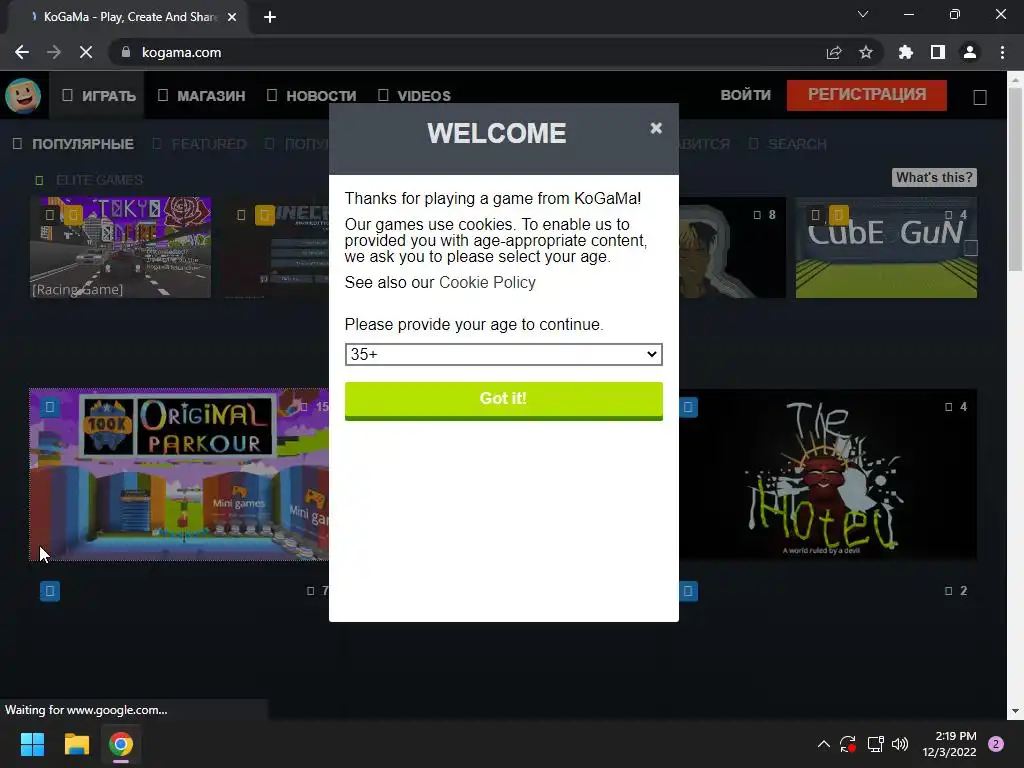Go back in browser history
The width and height of the screenshot is (1024, 768).
22,52
